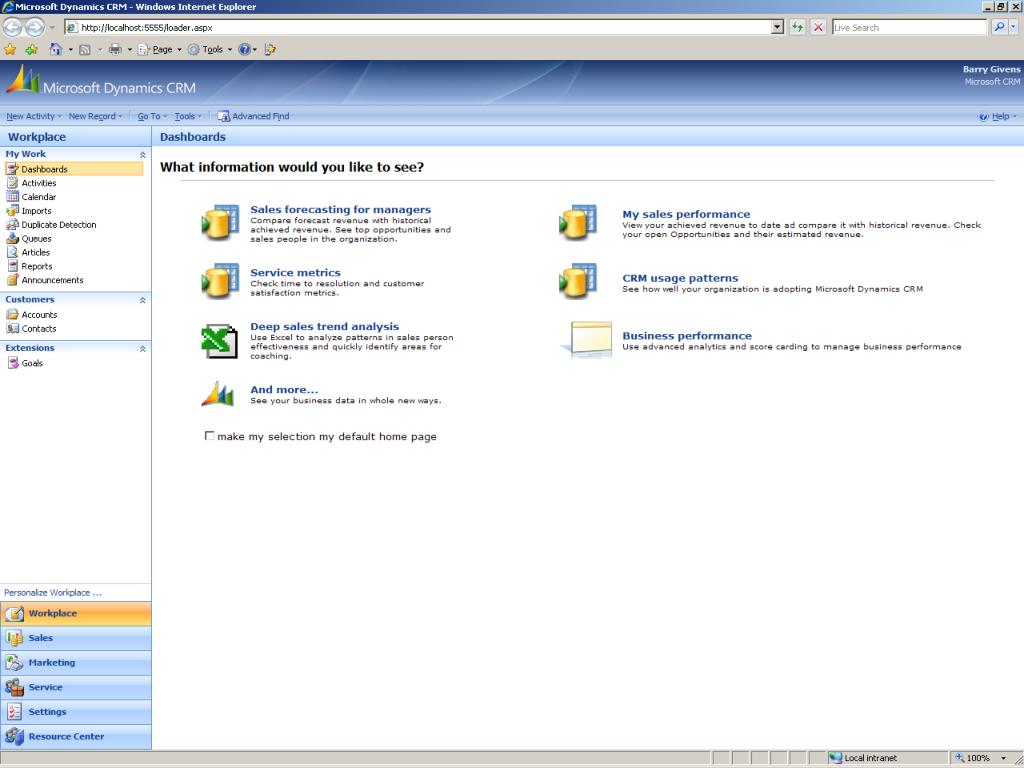
Task: Click the Live Search magnifier icon
Action: (999, 27)
